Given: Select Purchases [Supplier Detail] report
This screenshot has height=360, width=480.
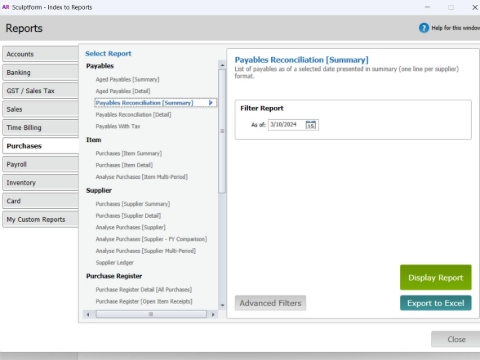Looking at the screenshot, I should 128,216.
